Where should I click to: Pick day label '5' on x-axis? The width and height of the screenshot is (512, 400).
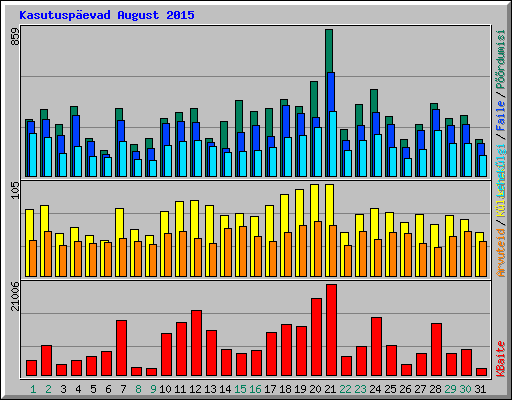pyautogui.click(x=93, y=389)
